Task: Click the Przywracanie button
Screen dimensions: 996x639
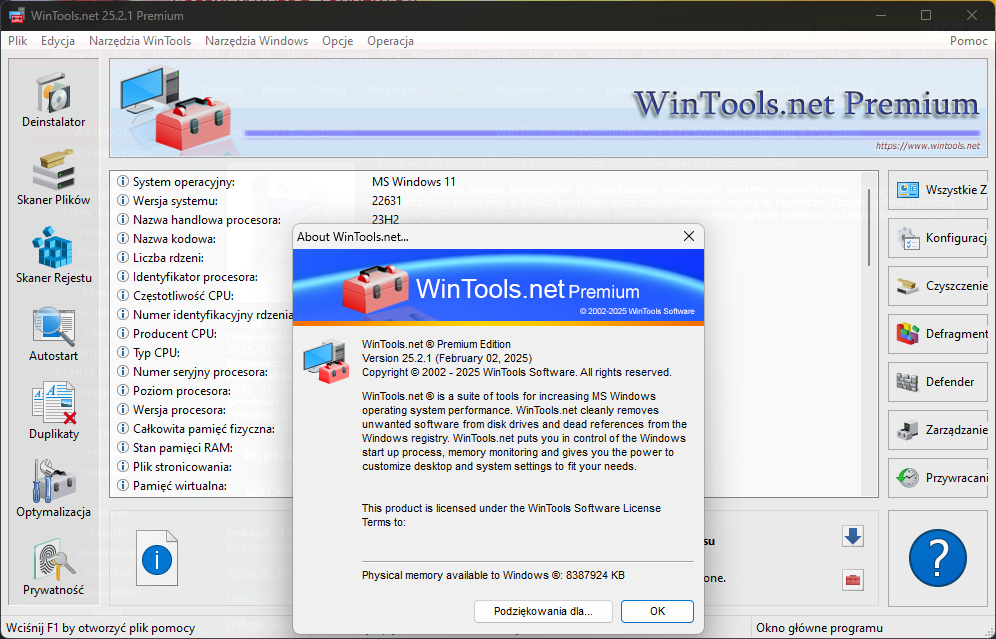Action: tap(939, 478)
